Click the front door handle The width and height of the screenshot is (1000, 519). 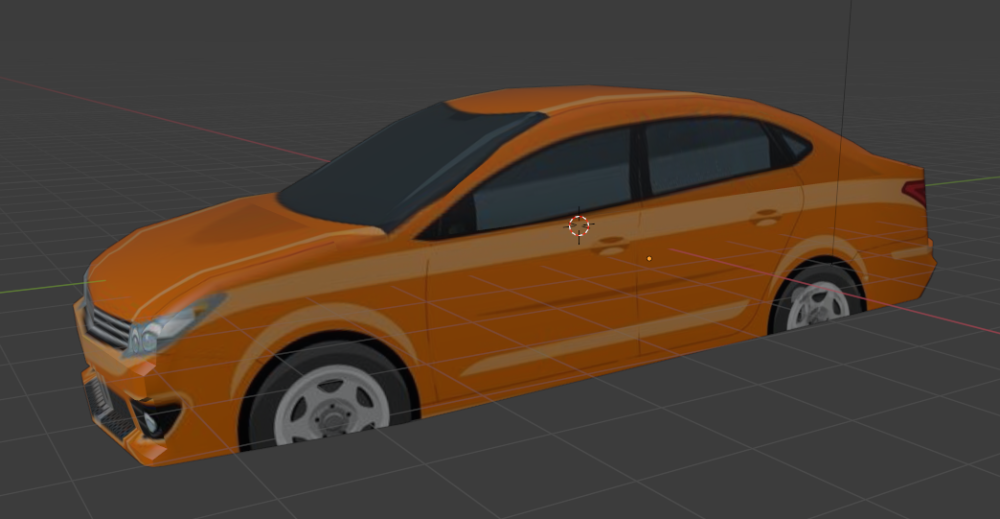click(609, 243)
